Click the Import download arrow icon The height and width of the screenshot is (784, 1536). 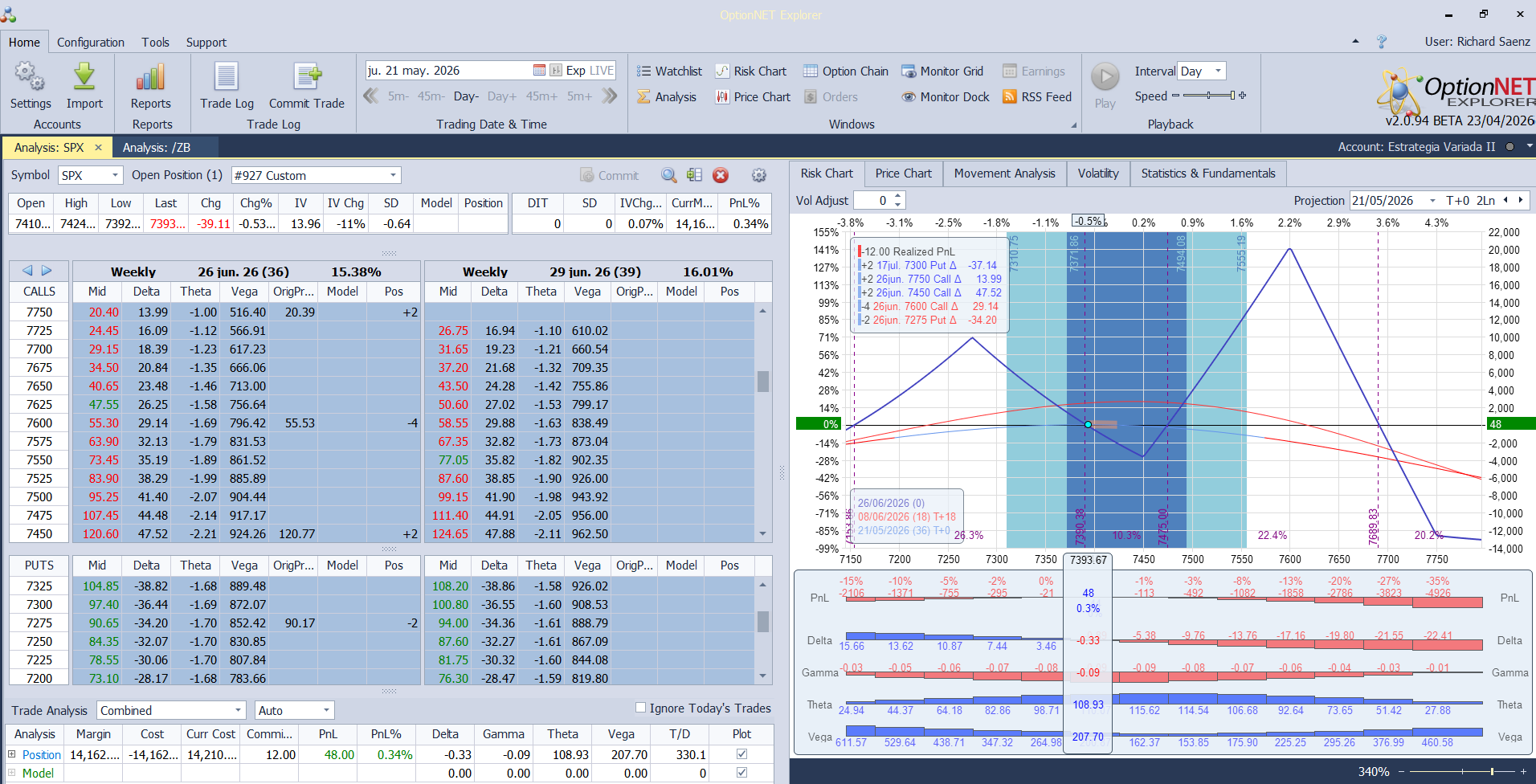coord(84,77)
